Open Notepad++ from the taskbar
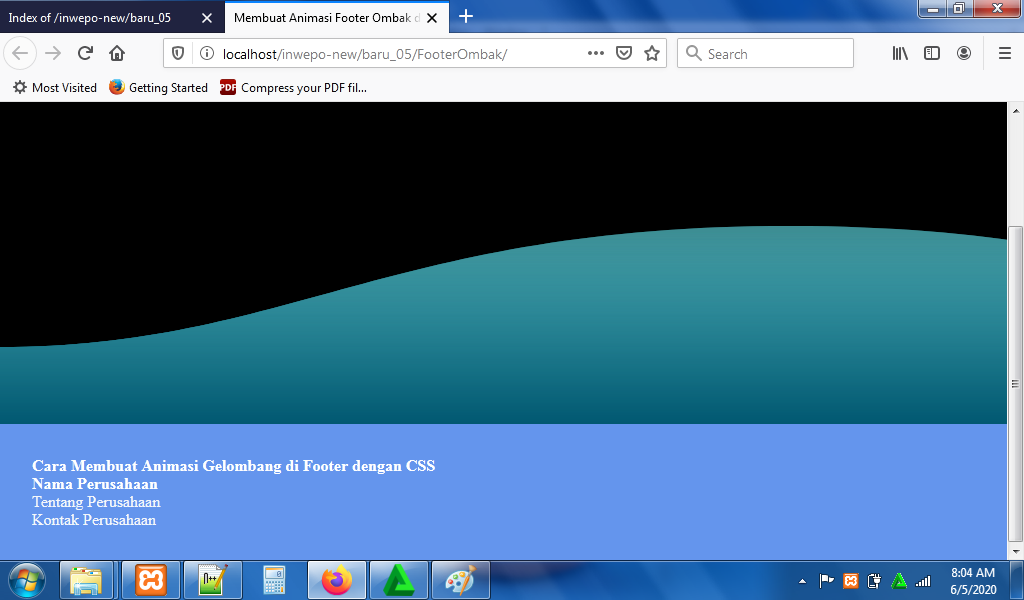Image resolution: width=1024 pixels, height=600 pixels. coord(213,580)
